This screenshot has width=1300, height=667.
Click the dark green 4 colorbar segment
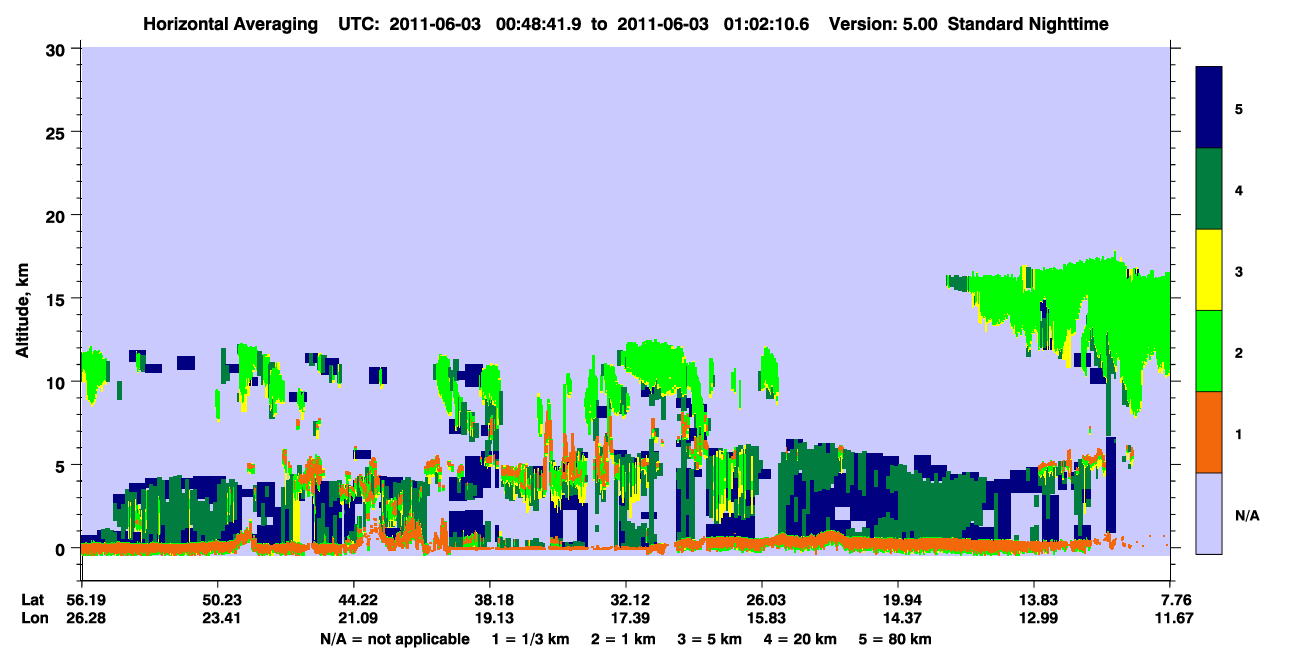(1209, 188)
